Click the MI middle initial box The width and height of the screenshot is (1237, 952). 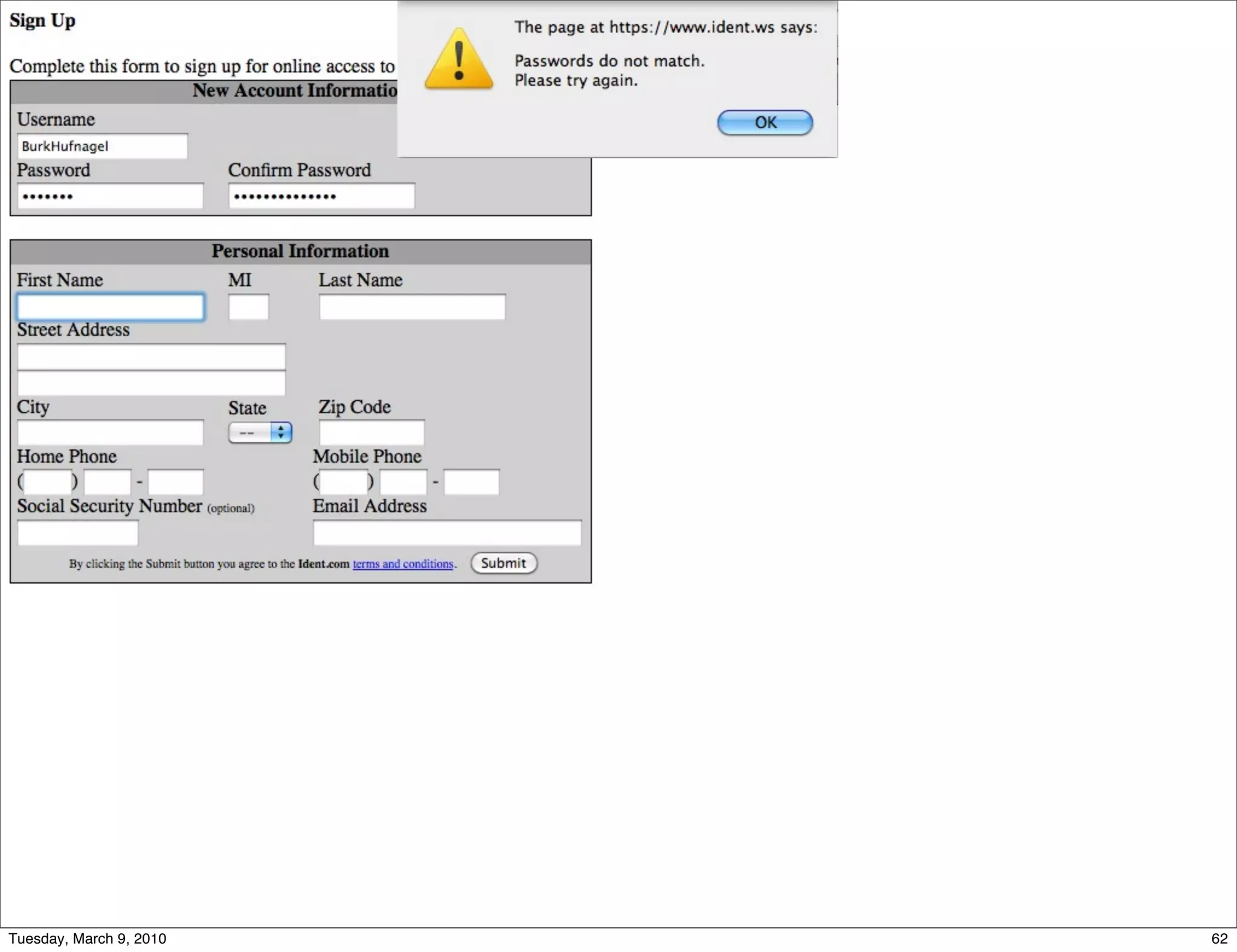248,307
